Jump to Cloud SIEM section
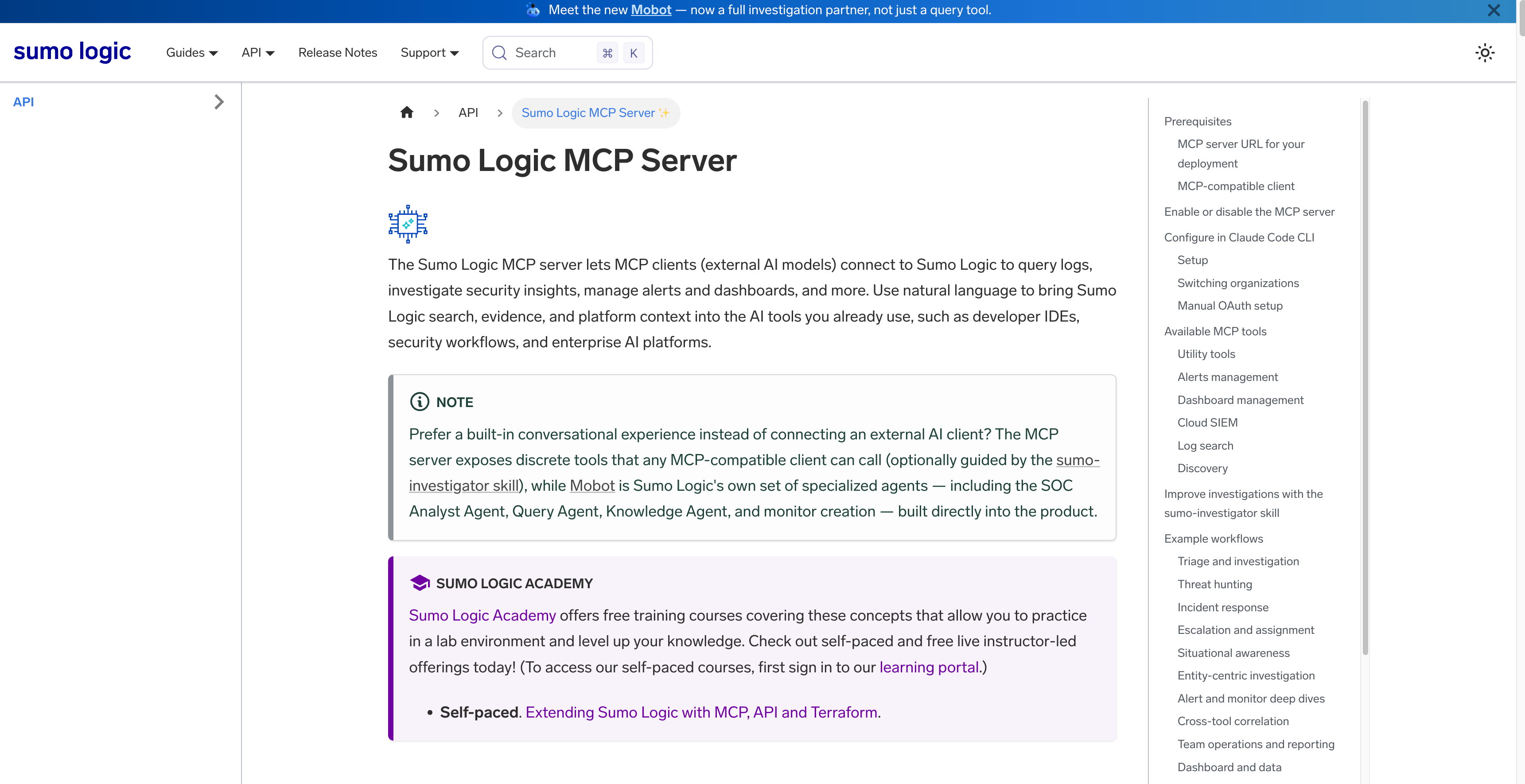 (x=1208, y=423)
